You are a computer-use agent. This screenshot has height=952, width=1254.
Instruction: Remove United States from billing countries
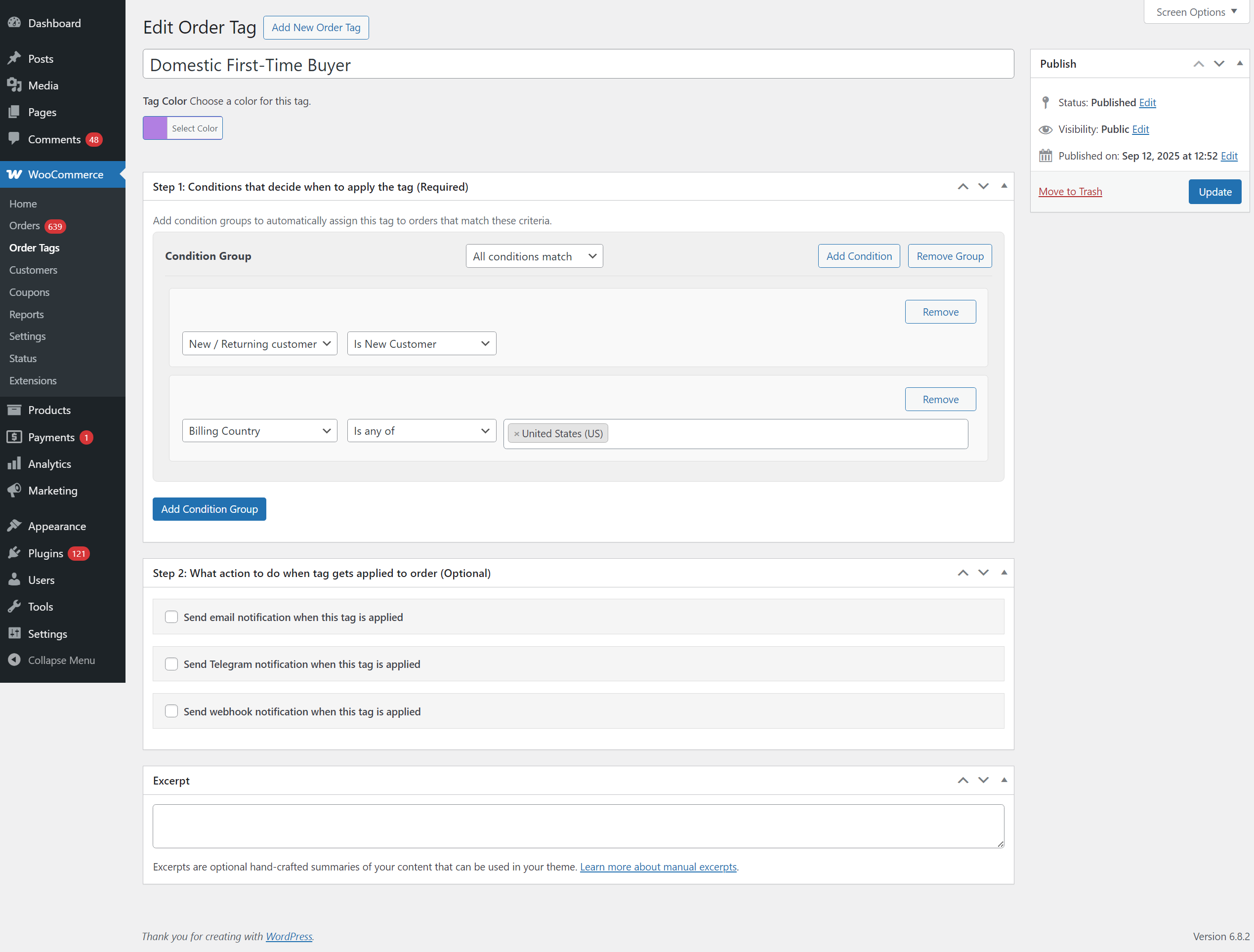coord(516,433)
